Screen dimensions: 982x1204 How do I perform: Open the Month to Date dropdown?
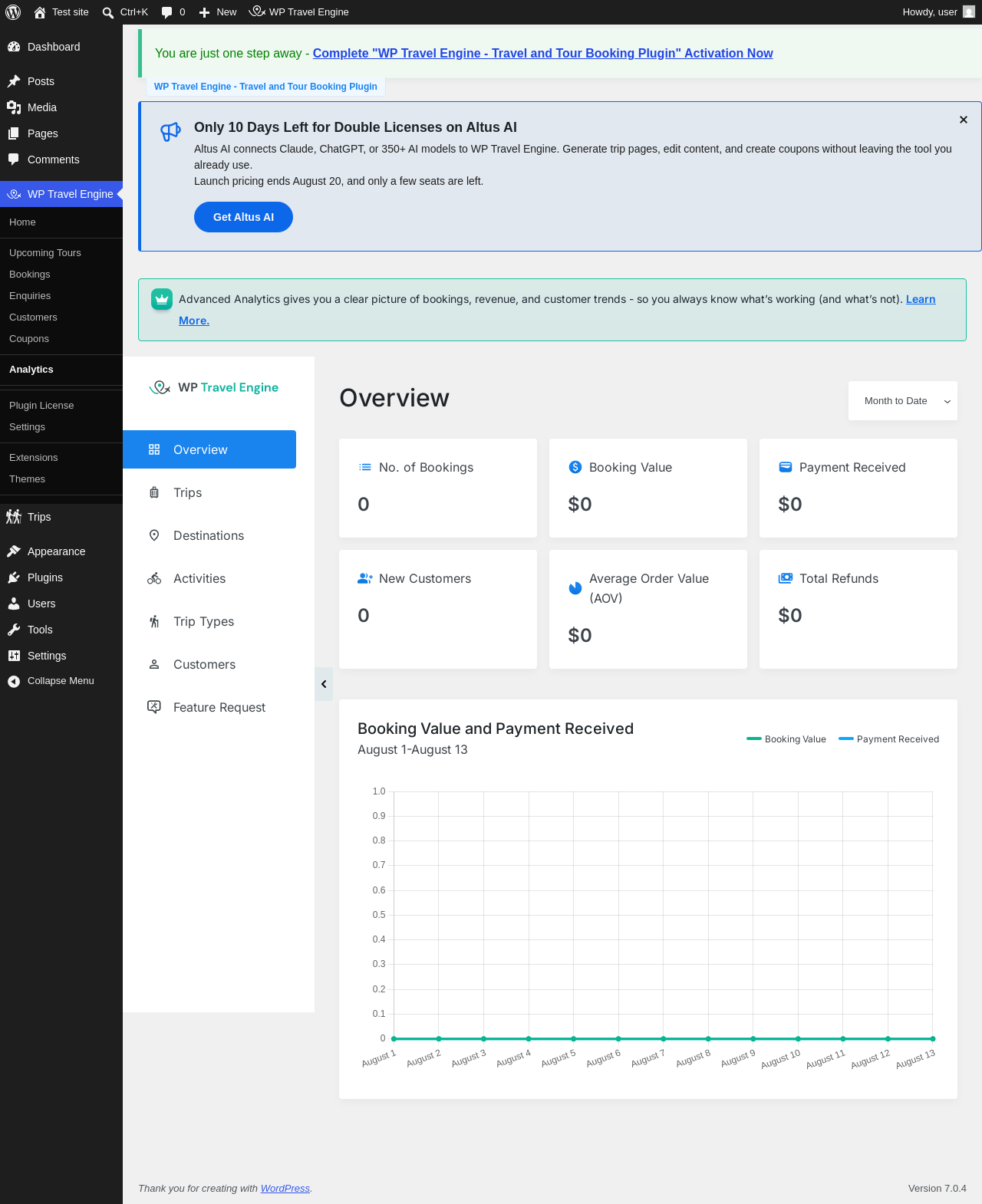903,401
